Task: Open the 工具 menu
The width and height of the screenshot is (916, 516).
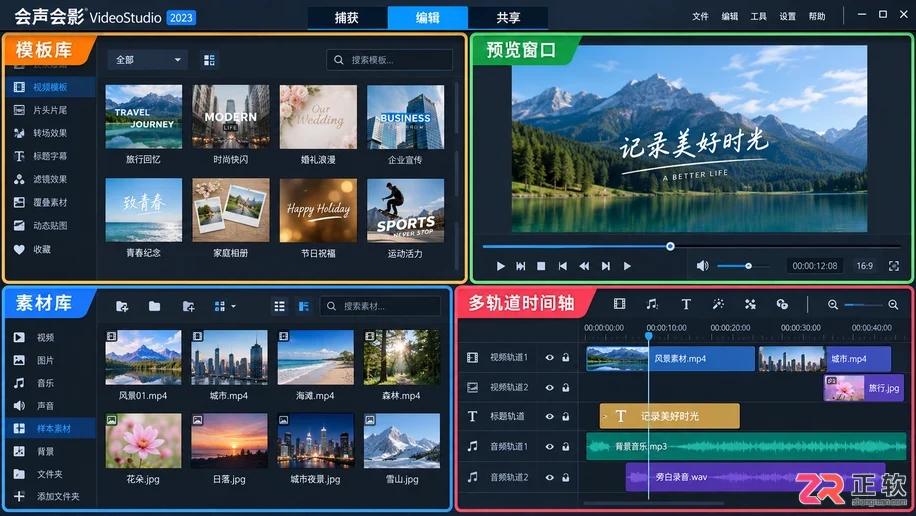Action: 758,16
